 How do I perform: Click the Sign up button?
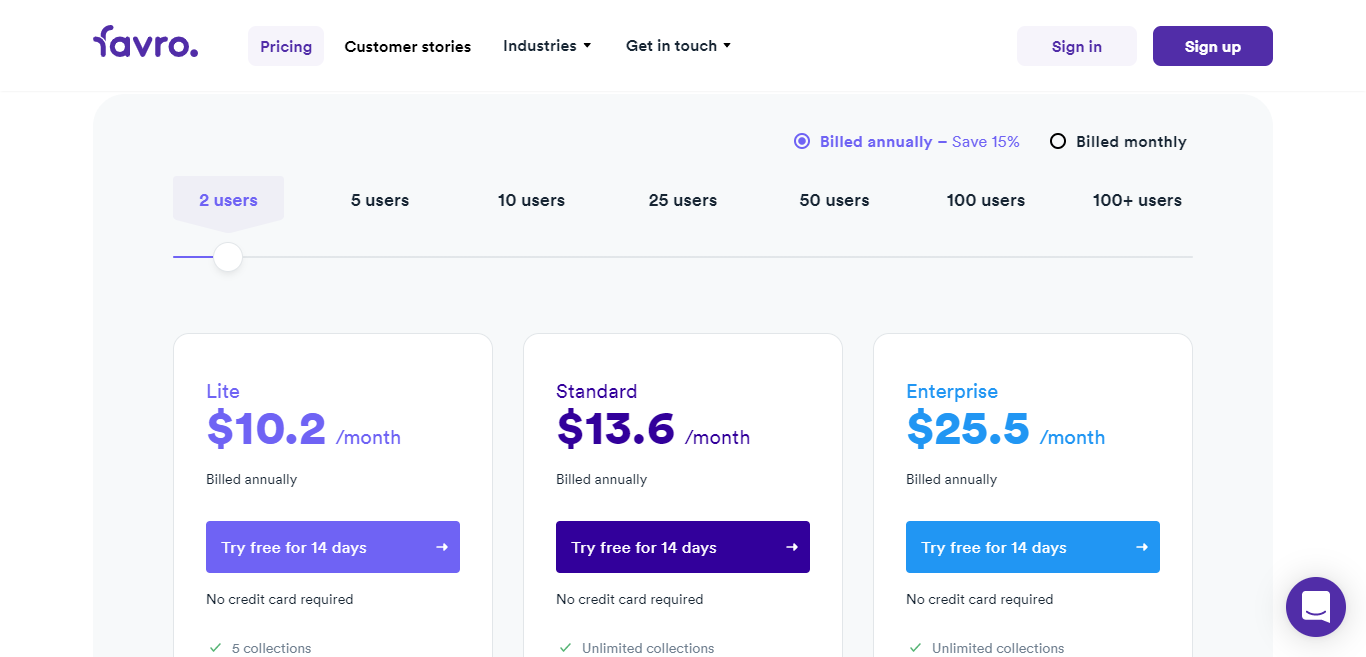point(1213,46)
